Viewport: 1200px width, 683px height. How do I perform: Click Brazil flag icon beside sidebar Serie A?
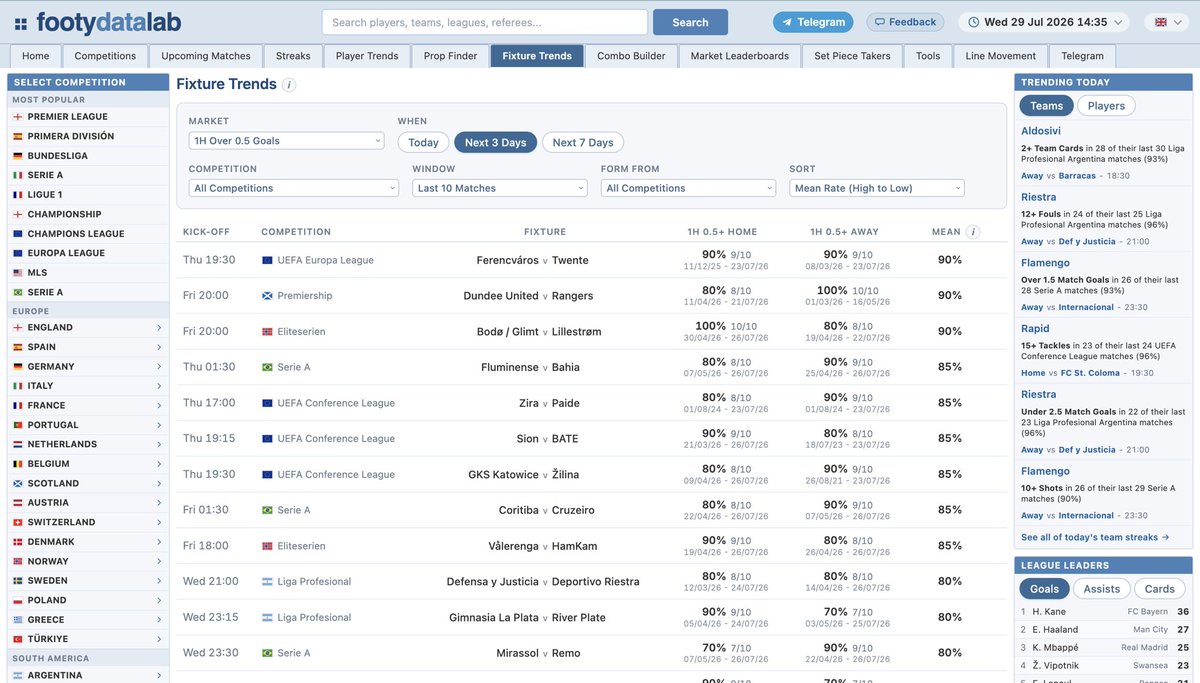17,292
